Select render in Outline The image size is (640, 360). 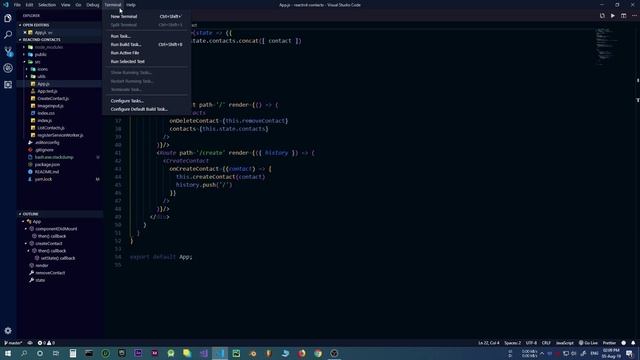[42, 265]
